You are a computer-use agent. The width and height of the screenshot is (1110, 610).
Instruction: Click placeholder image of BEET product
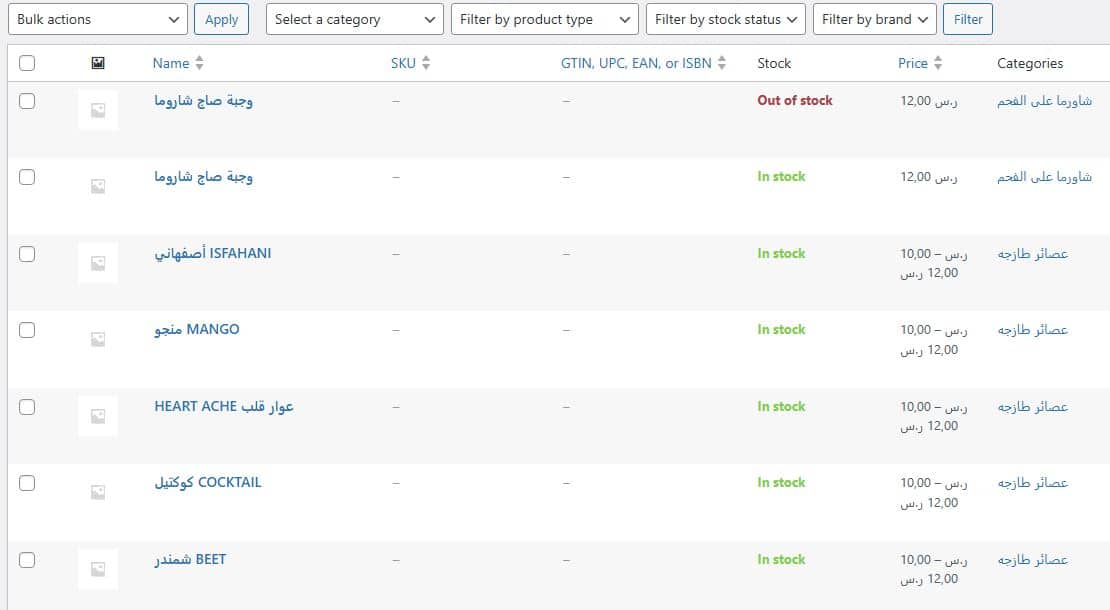(x=98, y=569)
